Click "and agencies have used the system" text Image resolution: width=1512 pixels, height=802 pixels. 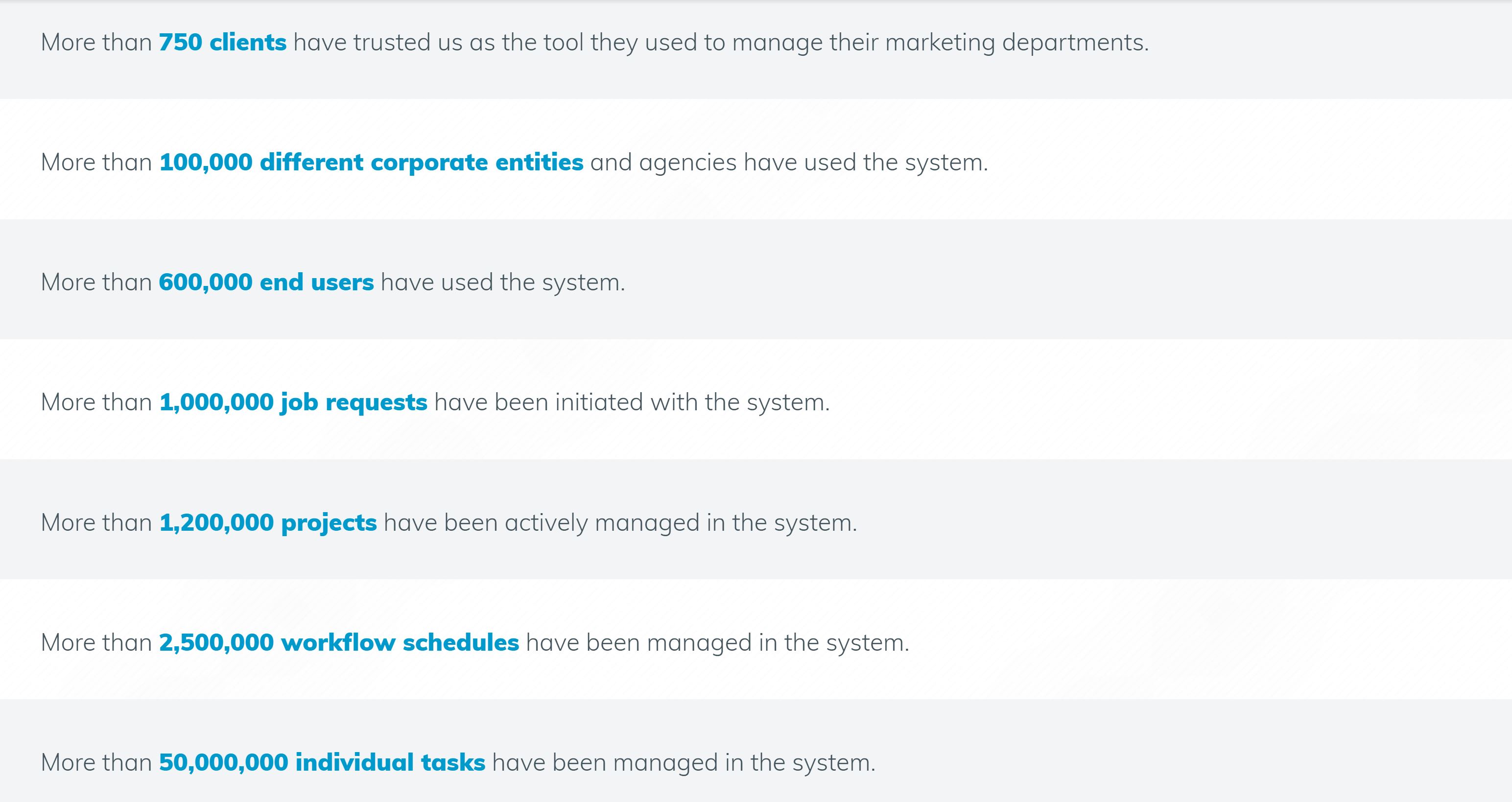click(x=788, y=163)
